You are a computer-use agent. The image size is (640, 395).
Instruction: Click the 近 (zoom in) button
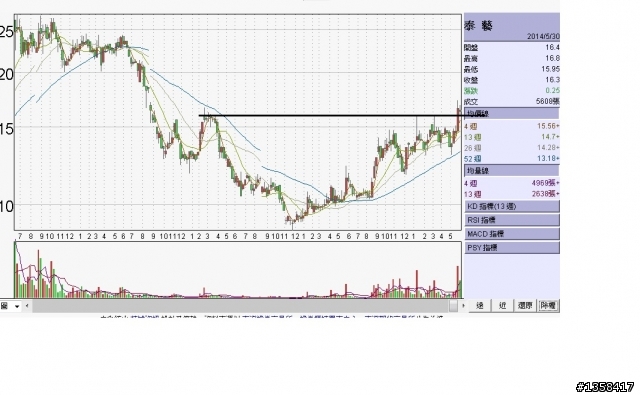(x=502, y=306)
